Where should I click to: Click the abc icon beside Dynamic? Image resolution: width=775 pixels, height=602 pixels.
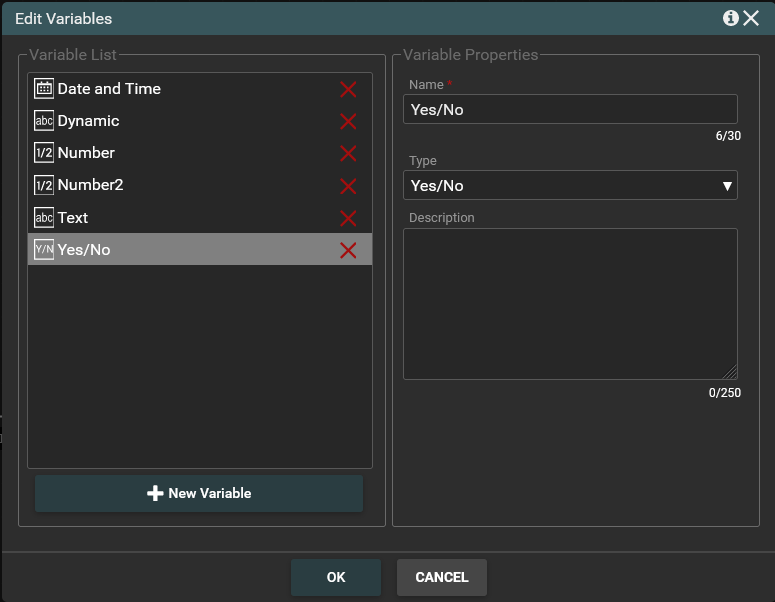click(44, 121)
